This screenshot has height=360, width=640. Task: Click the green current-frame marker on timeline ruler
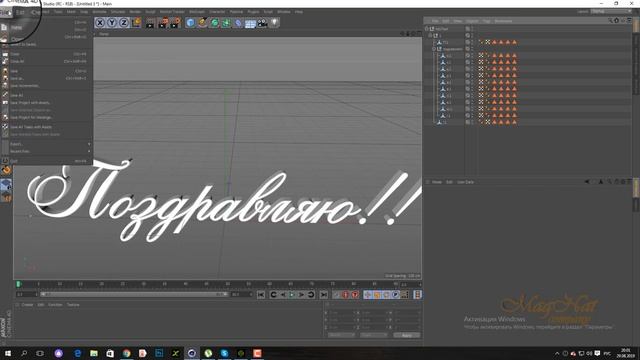click(18, 284)
